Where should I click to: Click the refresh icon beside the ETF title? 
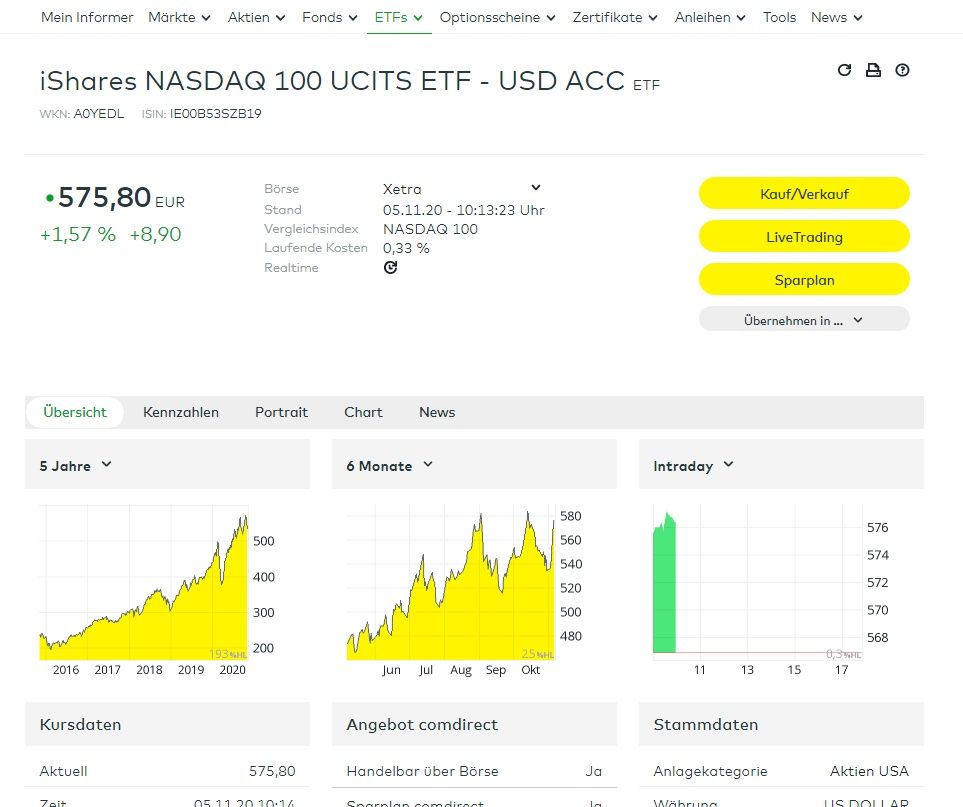click(x=844, y=70)
